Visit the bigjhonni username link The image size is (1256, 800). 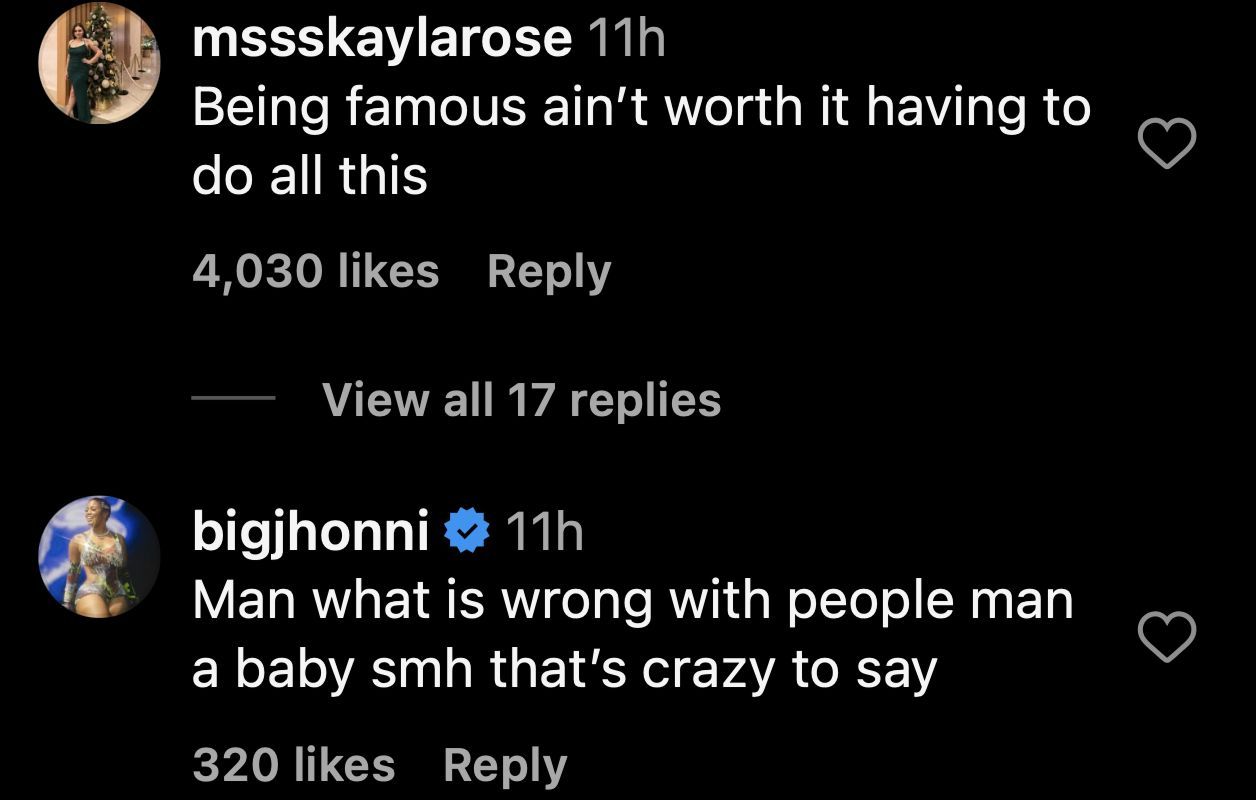pyautogui.click(x=311, y=532)
